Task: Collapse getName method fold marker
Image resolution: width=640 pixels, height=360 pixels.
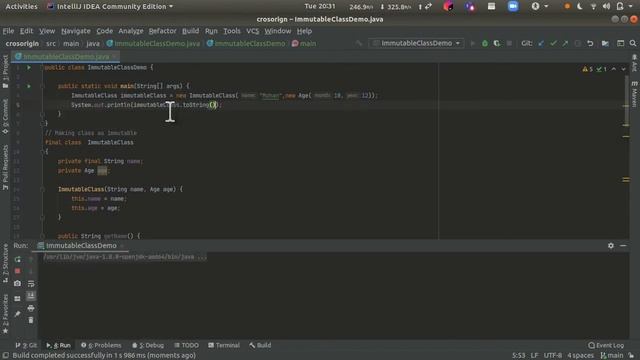Action: click(x=42, y=236)
